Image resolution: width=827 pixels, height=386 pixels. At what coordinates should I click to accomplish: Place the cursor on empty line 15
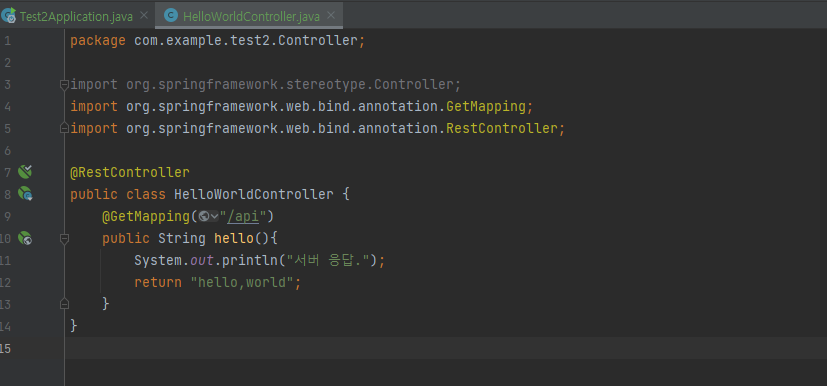[446, 348]
